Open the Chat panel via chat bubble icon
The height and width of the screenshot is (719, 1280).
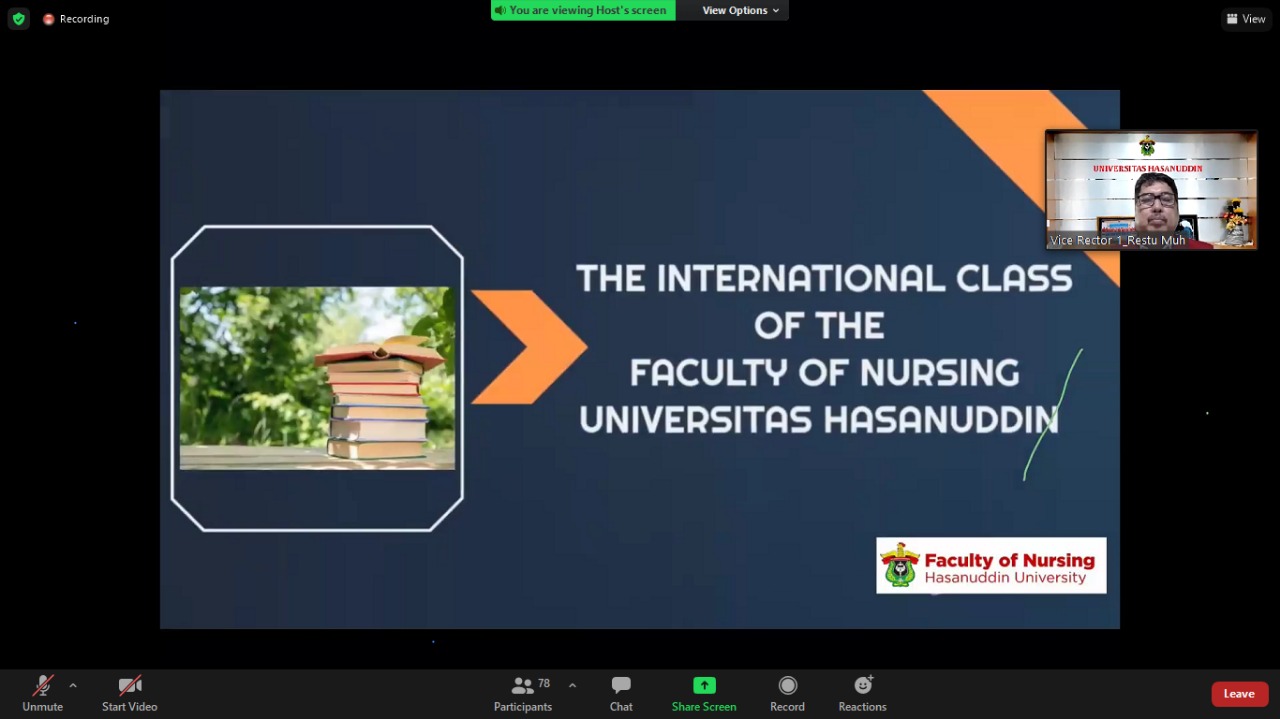(621, 693)
